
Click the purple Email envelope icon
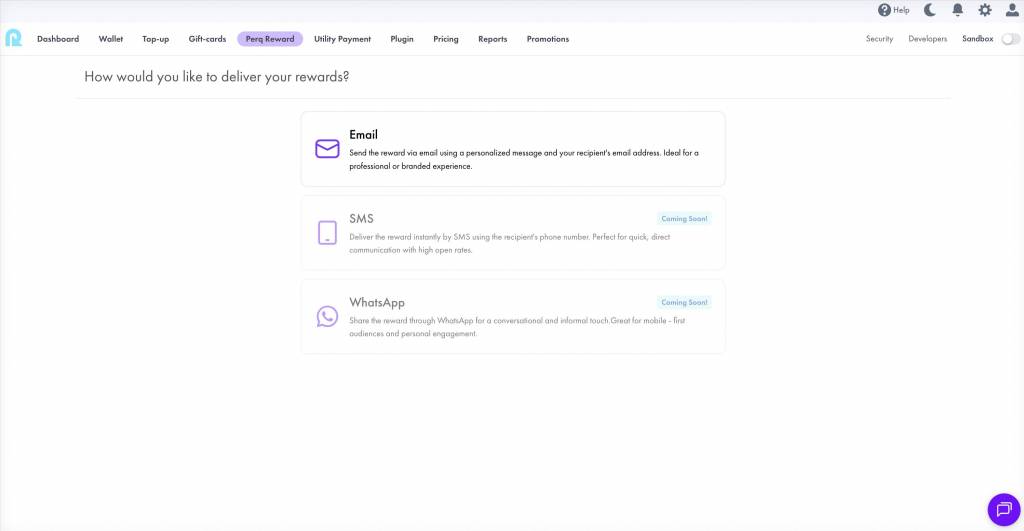coord(327,149)
